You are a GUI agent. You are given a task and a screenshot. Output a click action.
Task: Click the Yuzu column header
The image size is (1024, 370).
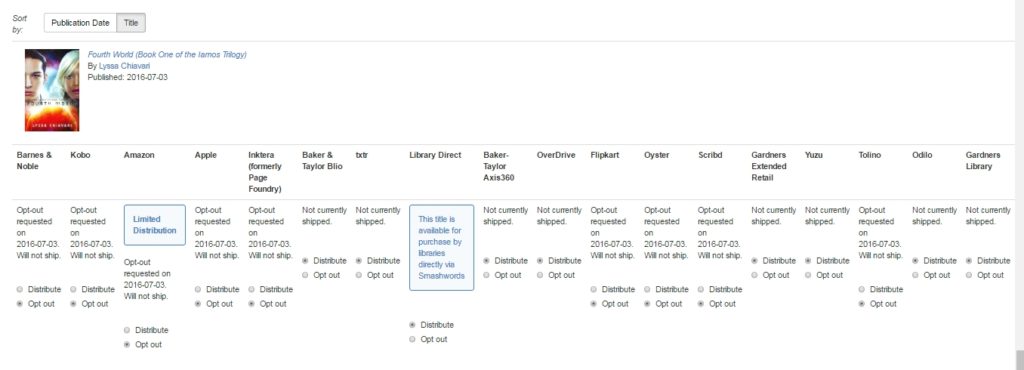[814, 155]
